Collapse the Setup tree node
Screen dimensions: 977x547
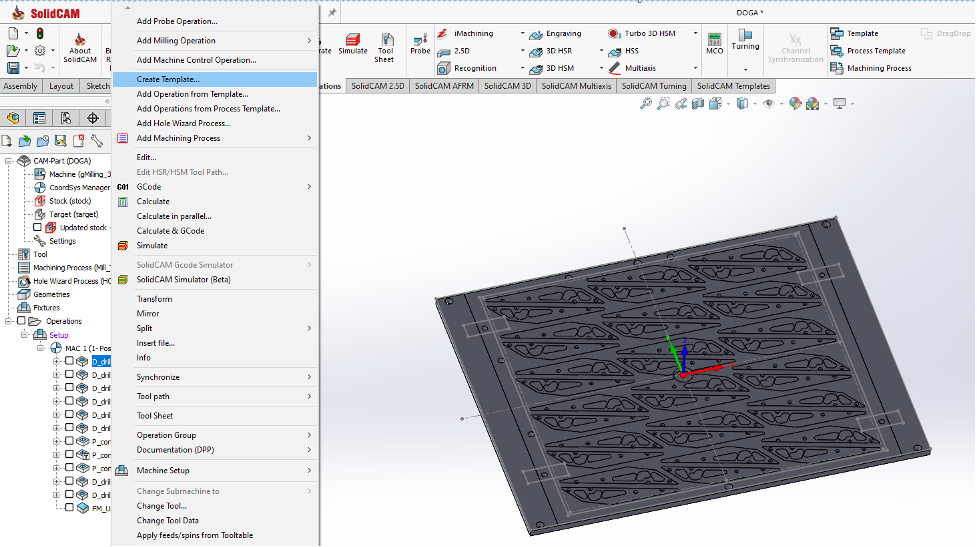(25, 335)
